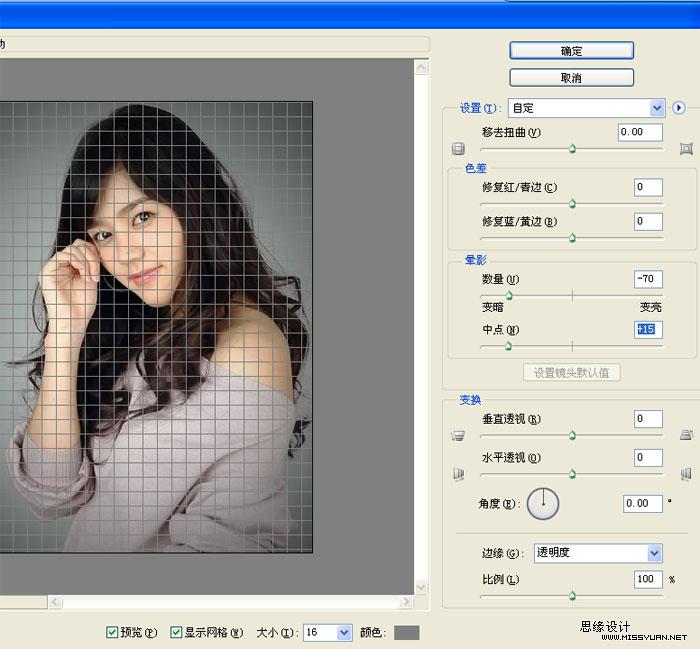Screen dimensions: 700x649
Task: Click the 修复红/青边 value field
Action: (648, 187)
